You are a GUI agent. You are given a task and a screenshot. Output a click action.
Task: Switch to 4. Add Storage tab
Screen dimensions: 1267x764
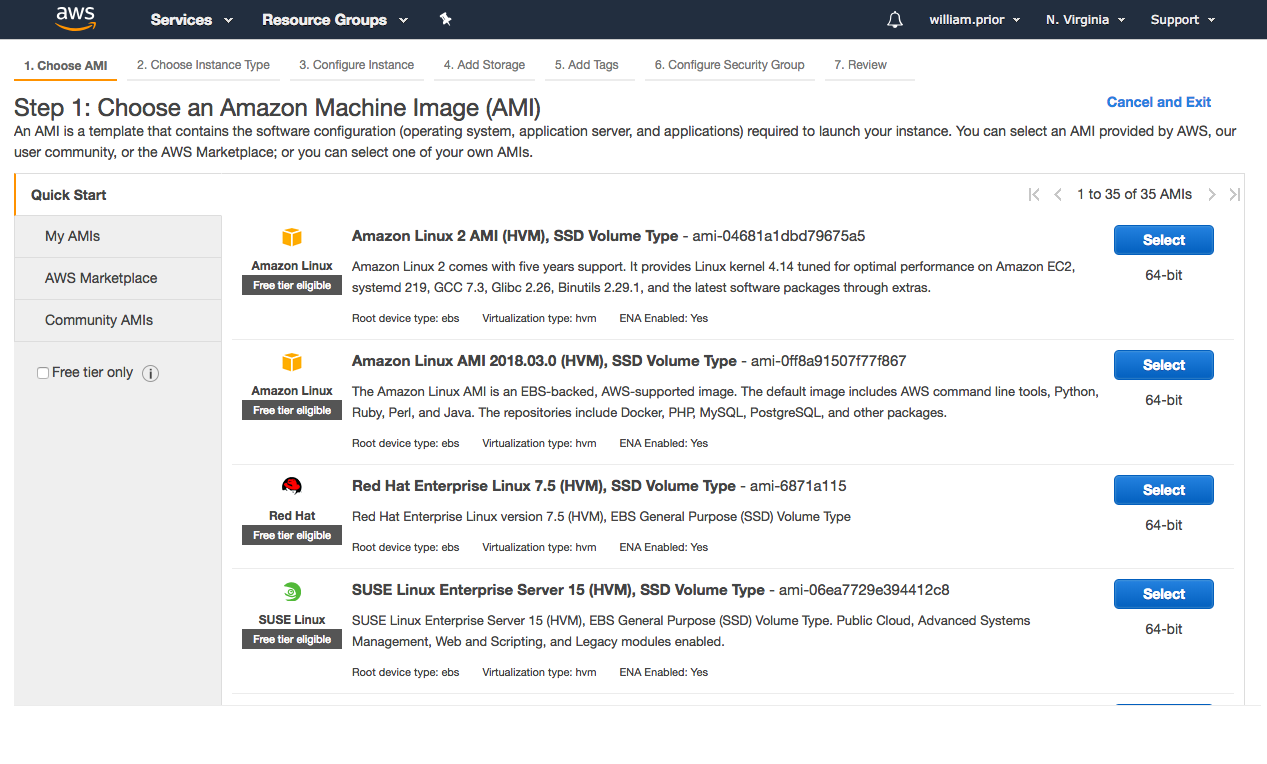484,65
